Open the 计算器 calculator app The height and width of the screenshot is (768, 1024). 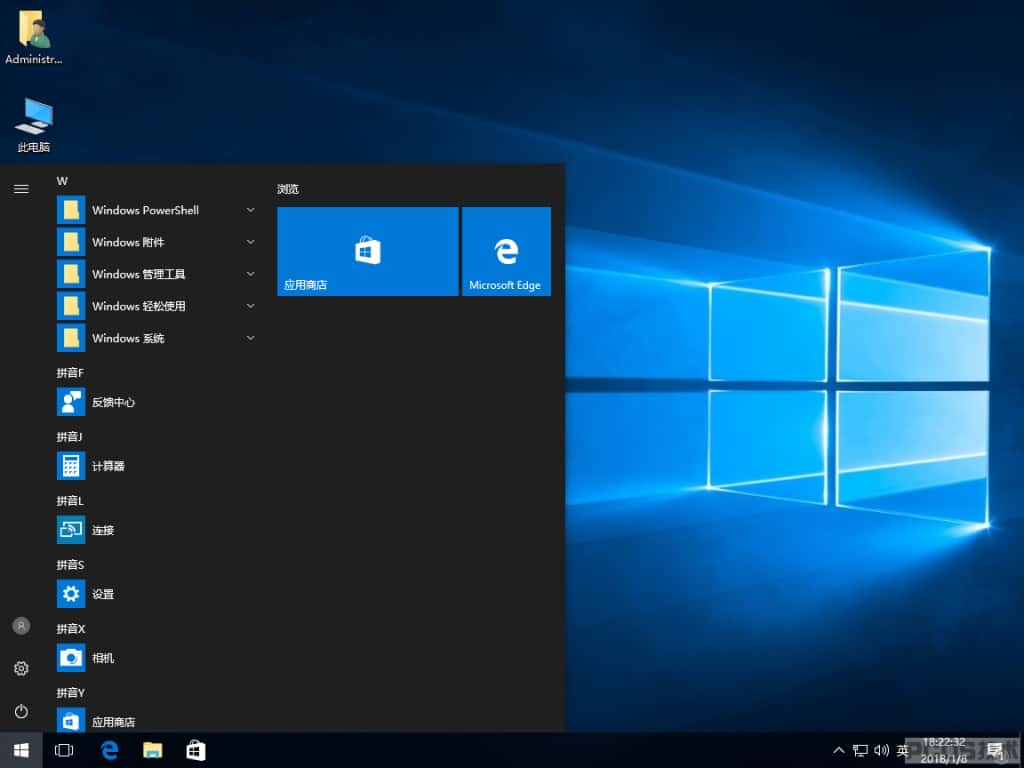point(157,466)
